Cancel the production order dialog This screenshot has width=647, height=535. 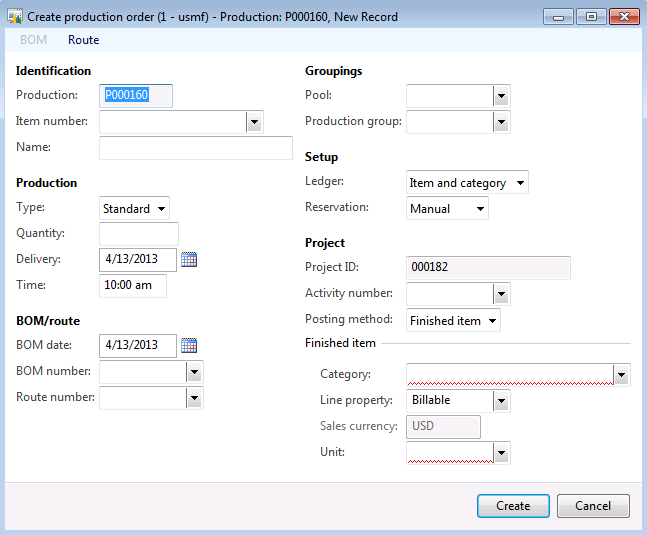tap(593, 506)
